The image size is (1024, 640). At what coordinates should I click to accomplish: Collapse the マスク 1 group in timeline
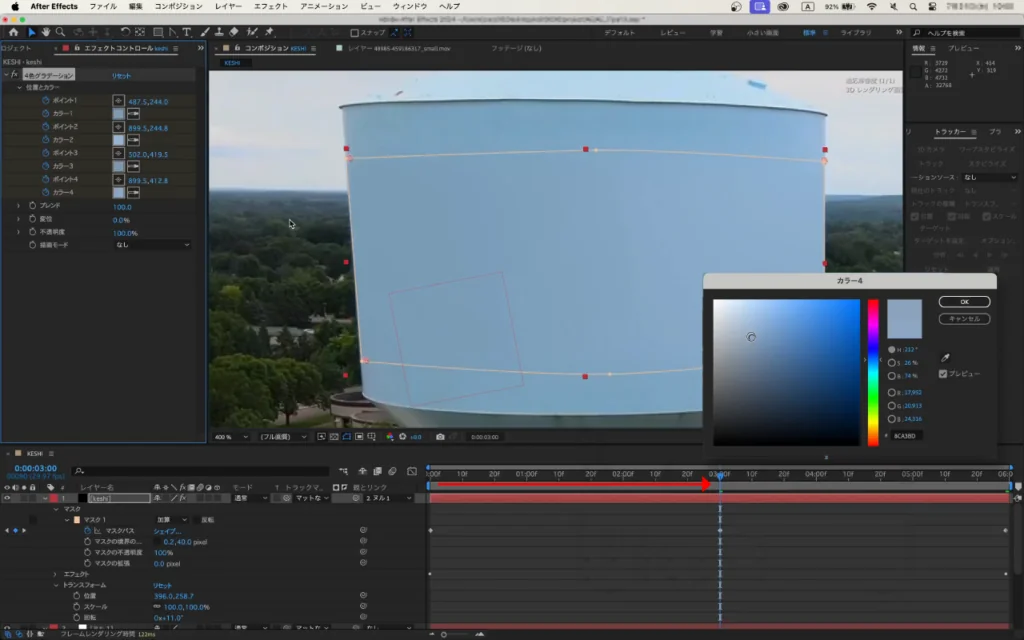67,520
